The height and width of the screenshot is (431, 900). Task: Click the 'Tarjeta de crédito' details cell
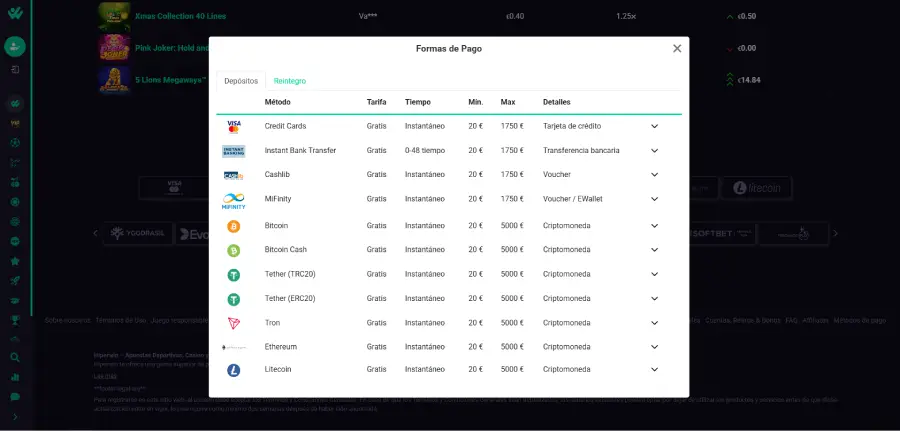click(x=572, y=126)
